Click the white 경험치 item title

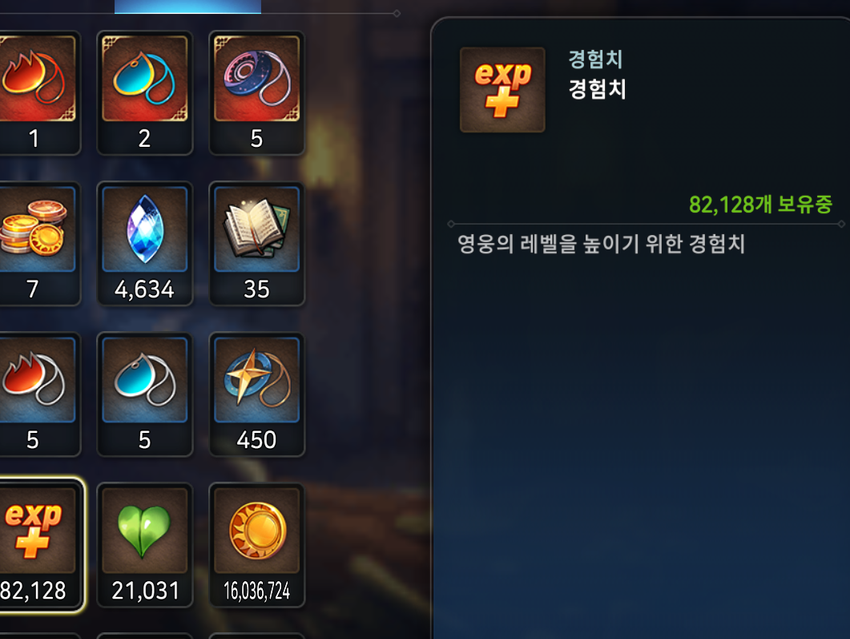597,89
